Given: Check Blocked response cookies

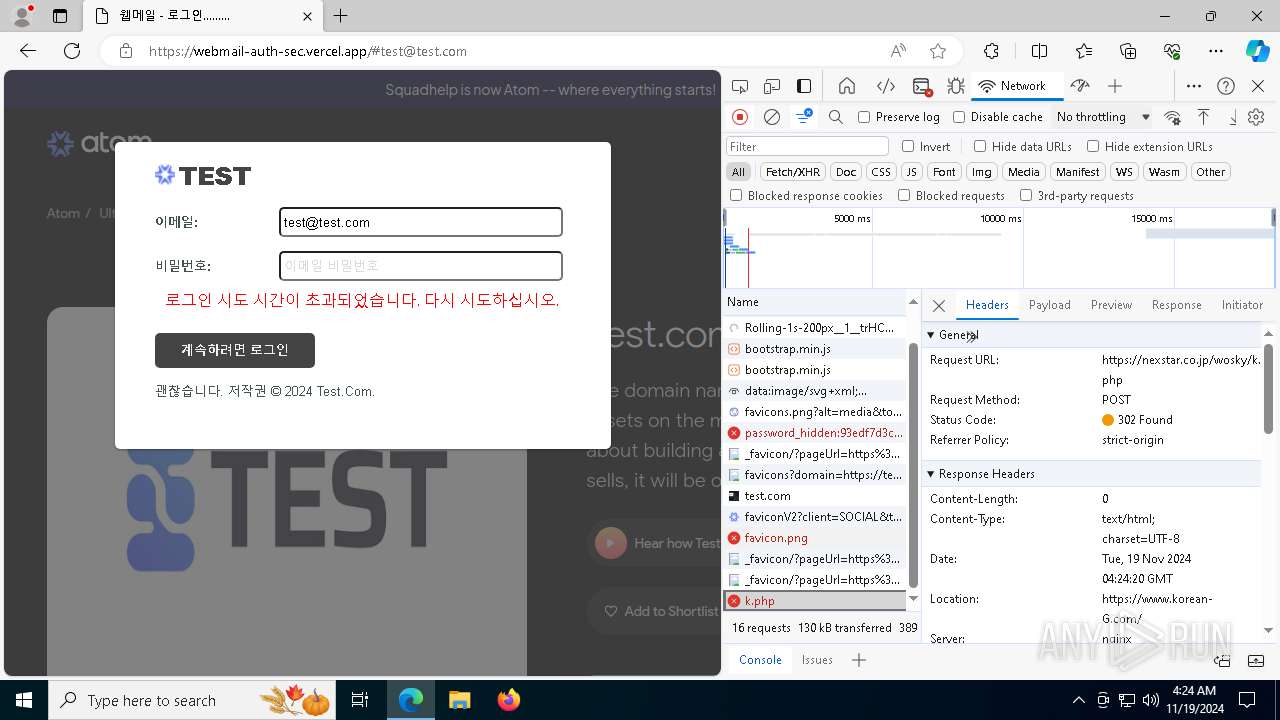Looking at the screenshot, I should click(x=736, y=196).
